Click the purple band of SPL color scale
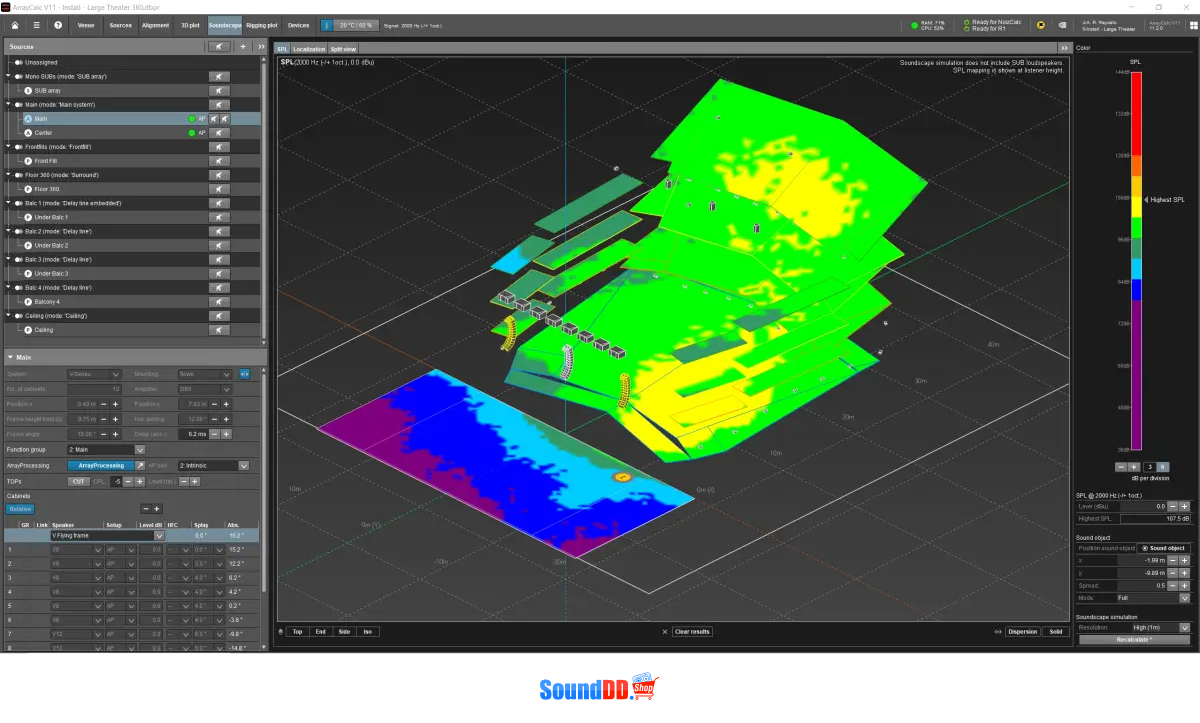 (1136, 375)
